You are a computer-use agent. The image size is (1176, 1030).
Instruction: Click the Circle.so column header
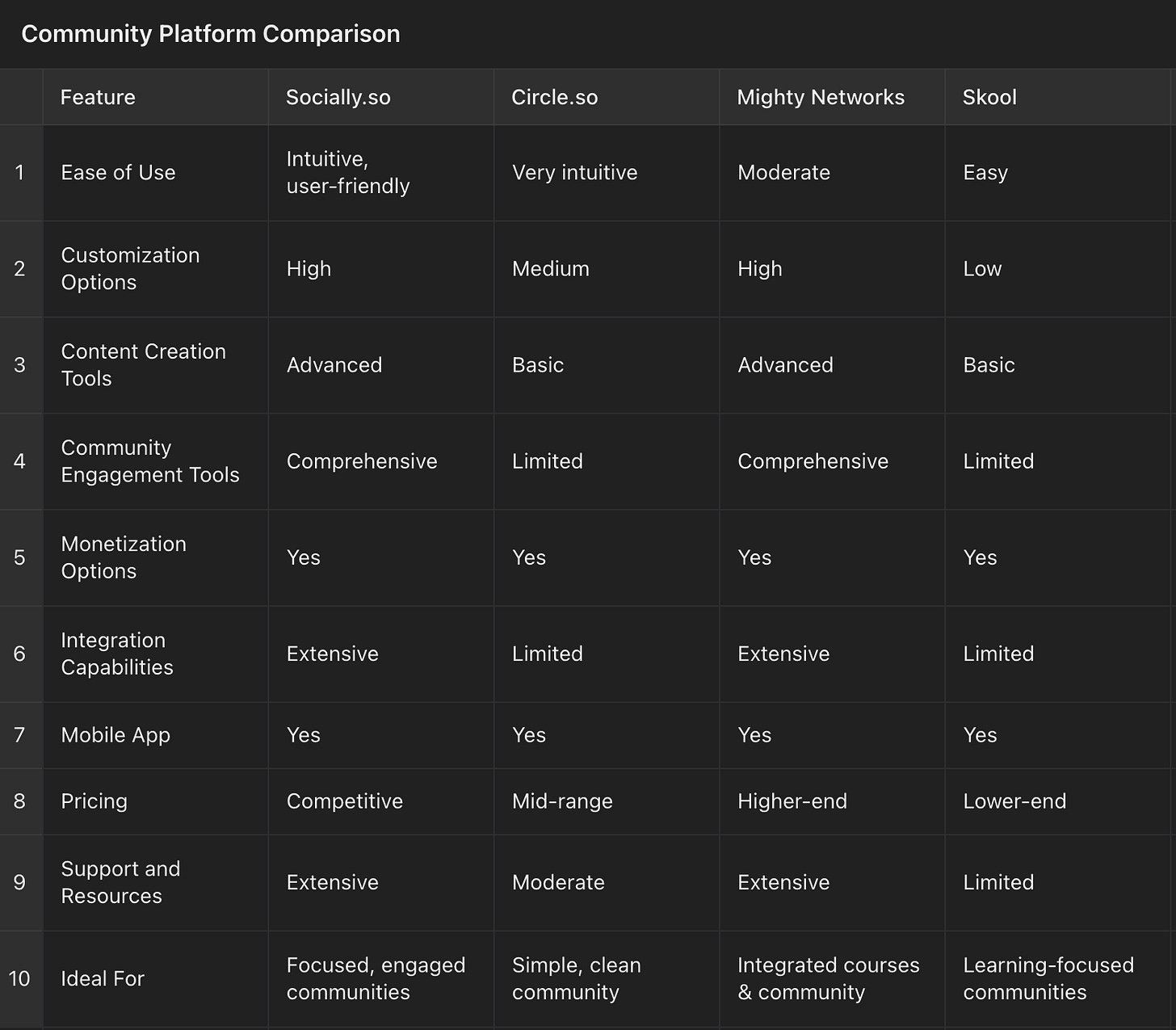(x=554, y=97)
